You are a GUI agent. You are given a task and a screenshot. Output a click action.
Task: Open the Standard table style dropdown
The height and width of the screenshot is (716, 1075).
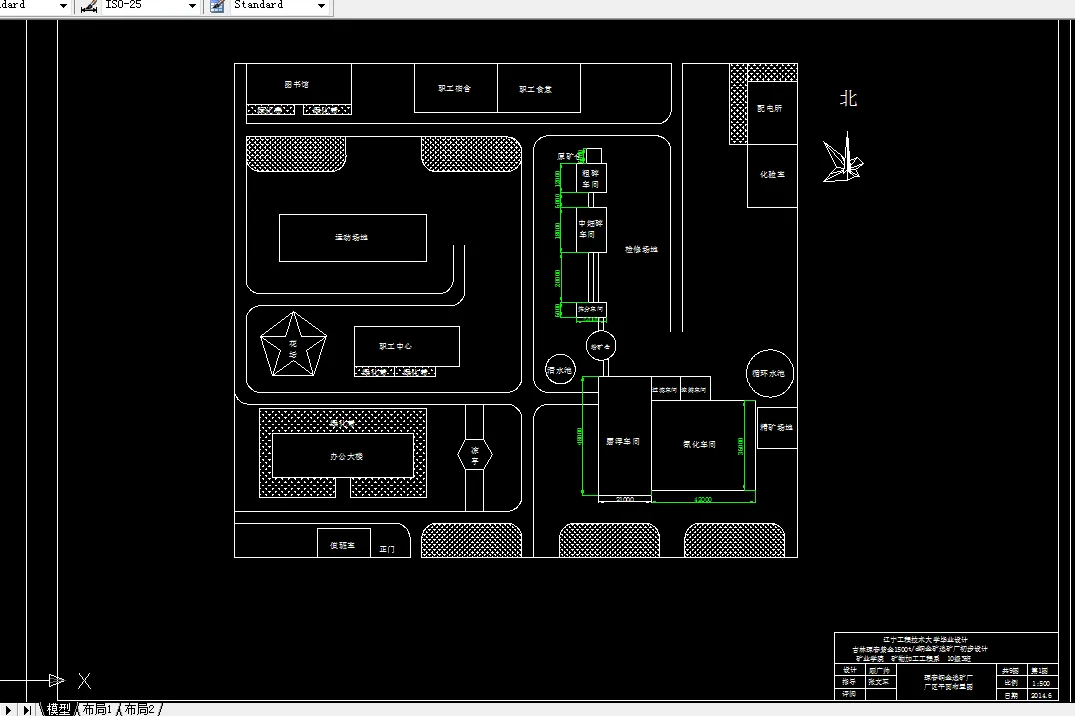[x=321, y=6]
